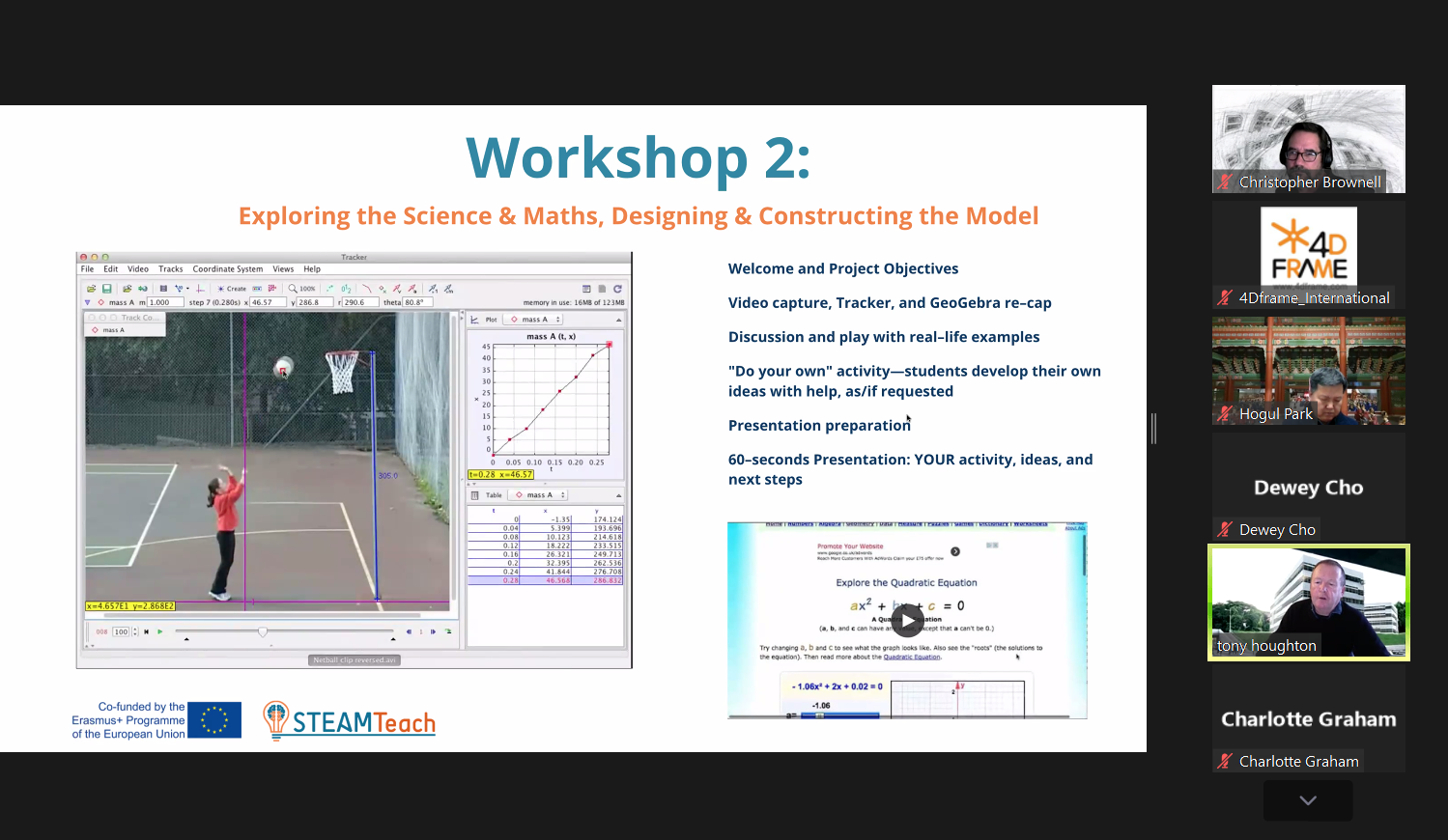
Task: Open the Tracks menu
Action: (x=170, y=269)
